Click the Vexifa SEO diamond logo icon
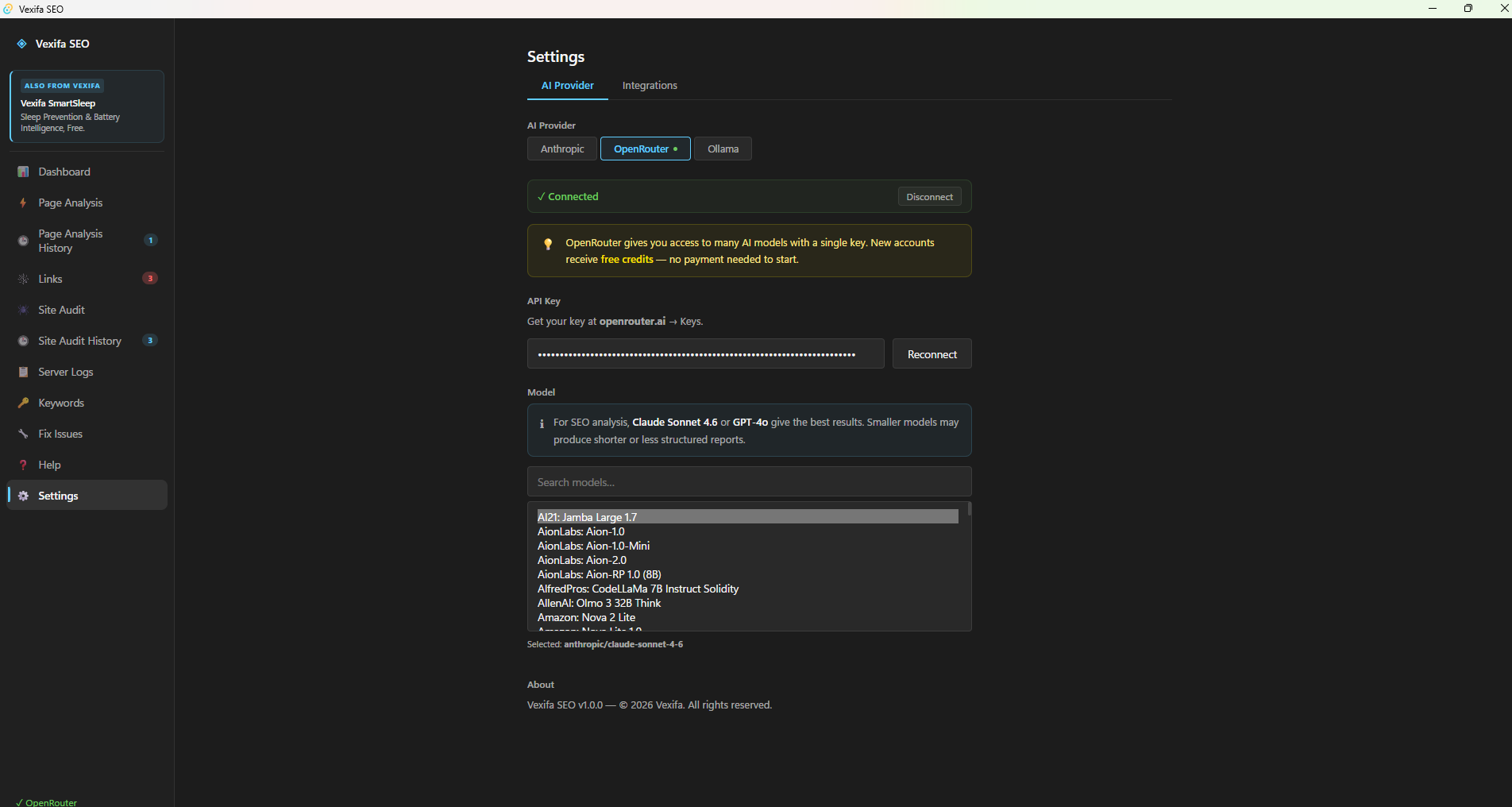The image size is (1512, 807). click(x=22, y=44)
